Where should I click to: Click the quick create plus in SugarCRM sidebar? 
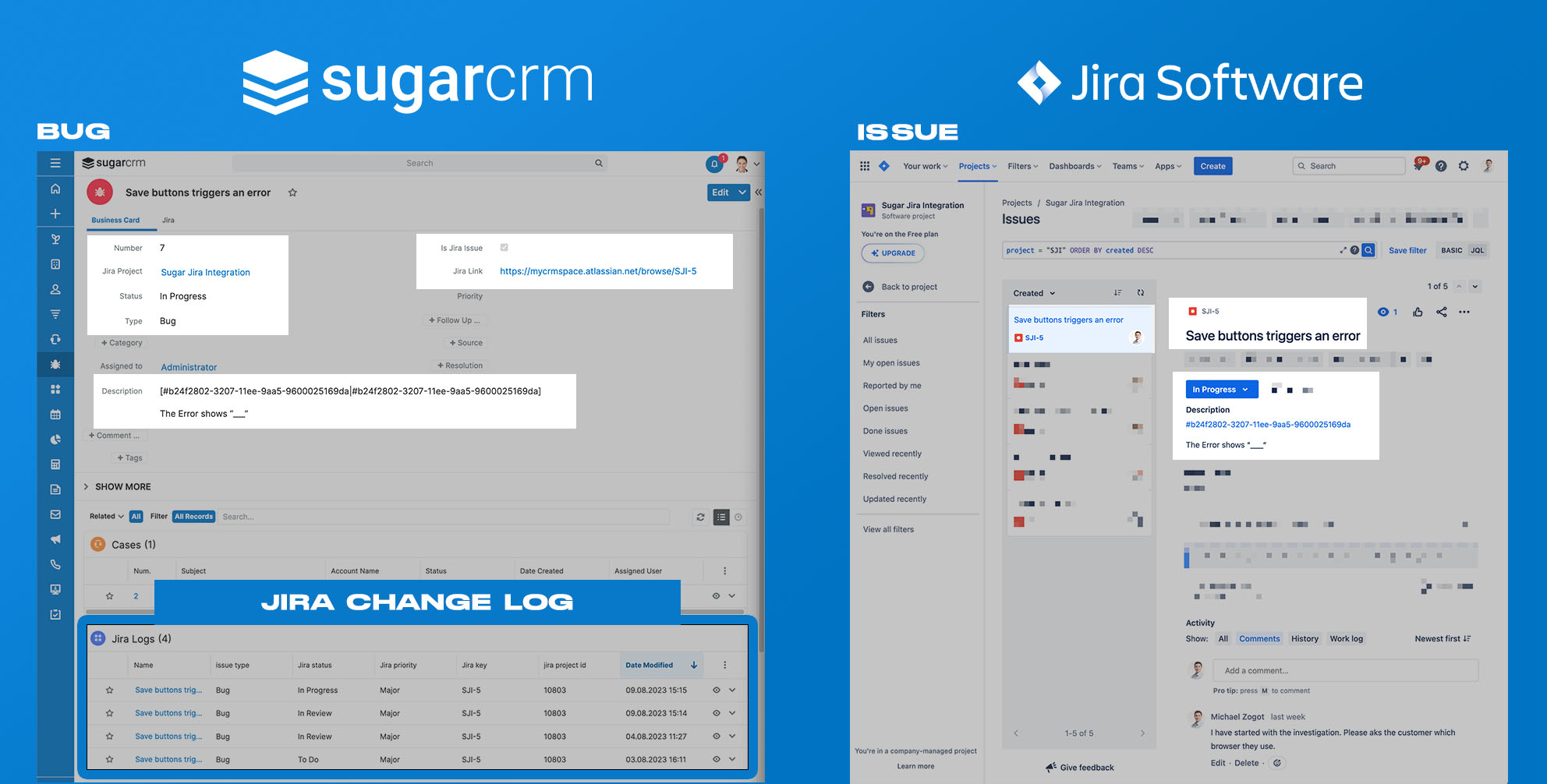point(55,214)
